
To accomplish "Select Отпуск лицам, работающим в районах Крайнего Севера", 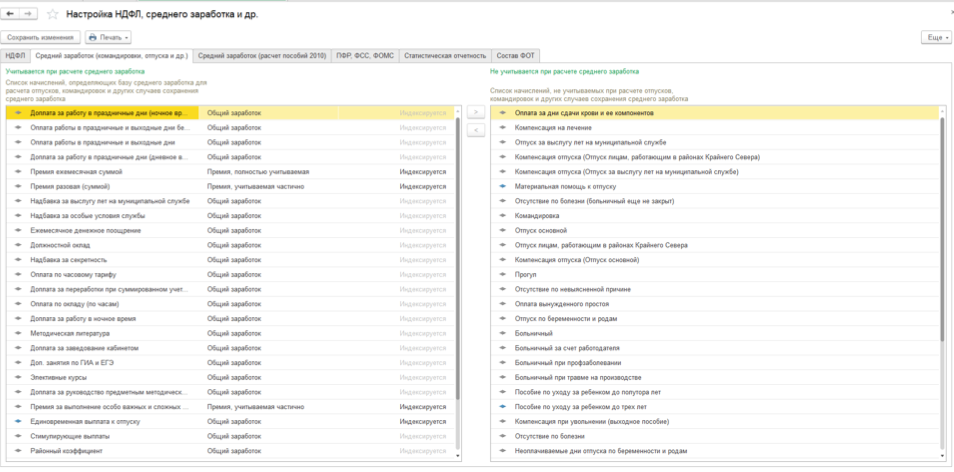I will [716, 245].
